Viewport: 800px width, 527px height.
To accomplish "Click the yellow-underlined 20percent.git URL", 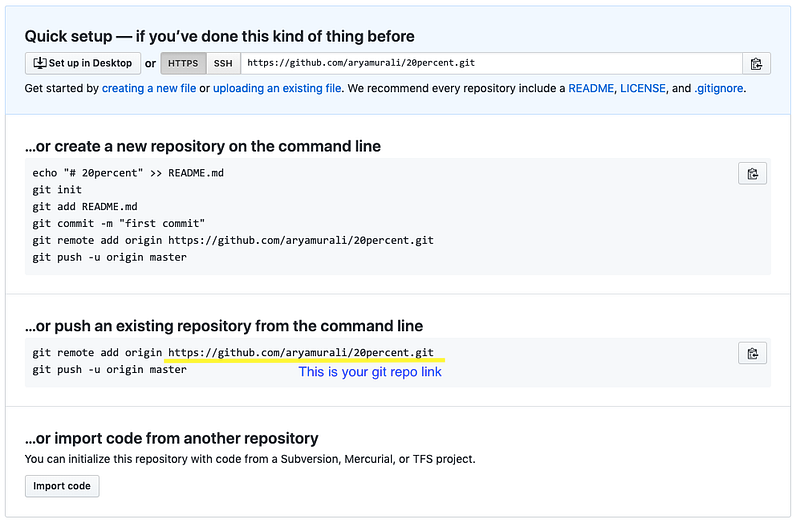I will click(x=300, y=353).
